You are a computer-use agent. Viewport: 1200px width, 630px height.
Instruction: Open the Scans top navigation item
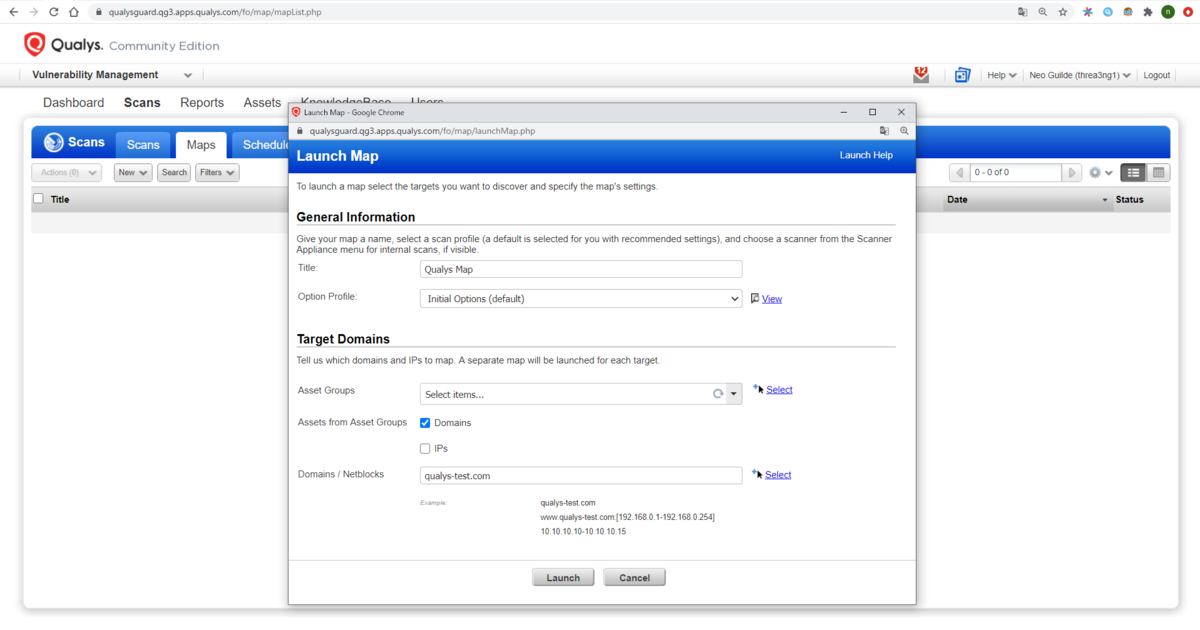click(x=142, y=102)
